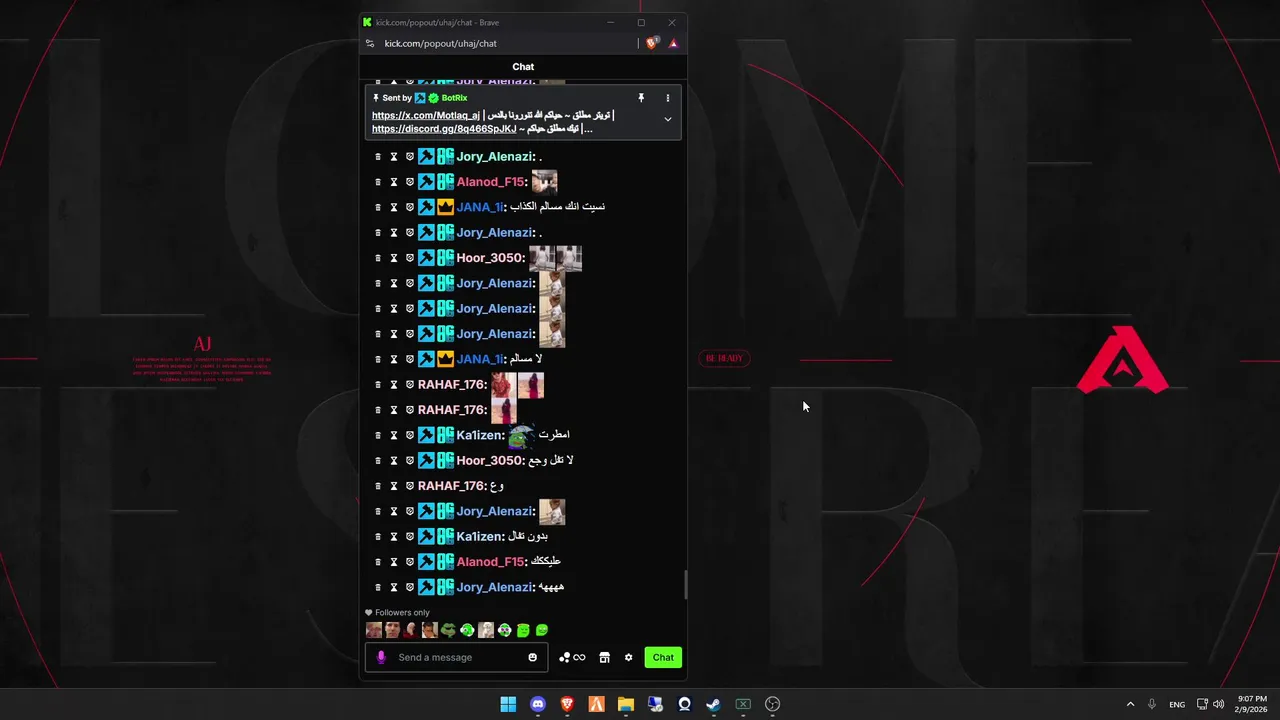This screenshot has width=1280, height=720.
Task: Open OBS Studio from the taskbar
Action: tap(772, 704)
